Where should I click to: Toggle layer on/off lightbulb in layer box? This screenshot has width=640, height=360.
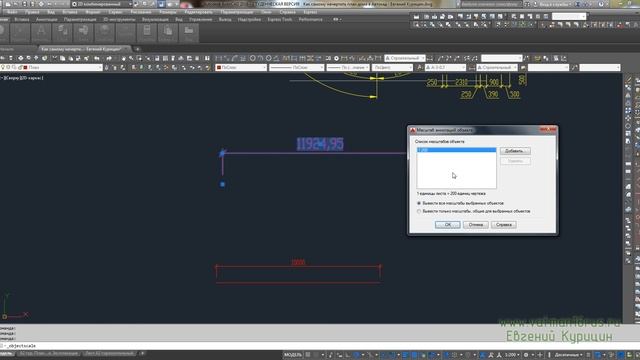[3, 67]
